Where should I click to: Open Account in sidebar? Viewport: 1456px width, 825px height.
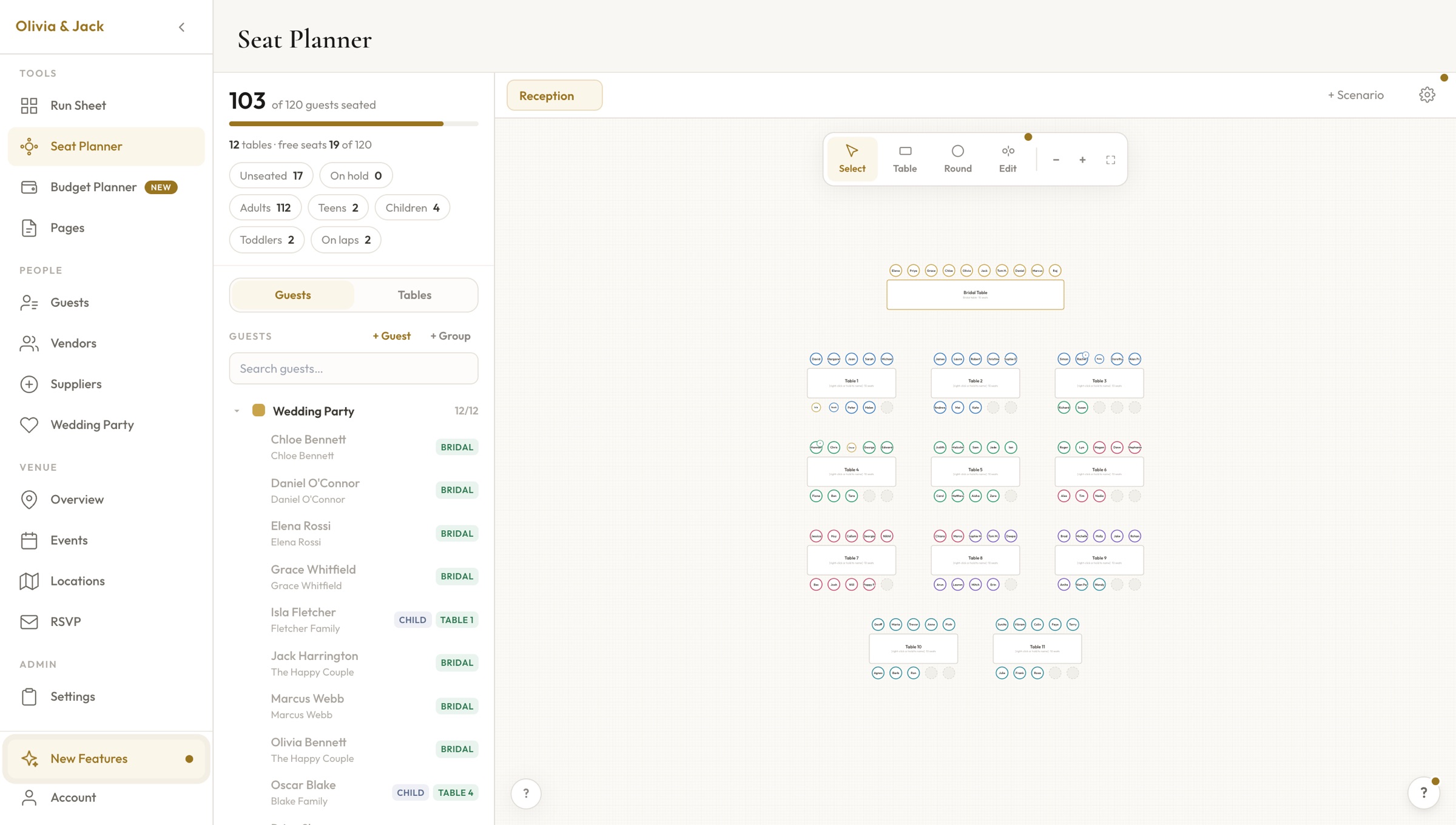click(x=106, y=797)
